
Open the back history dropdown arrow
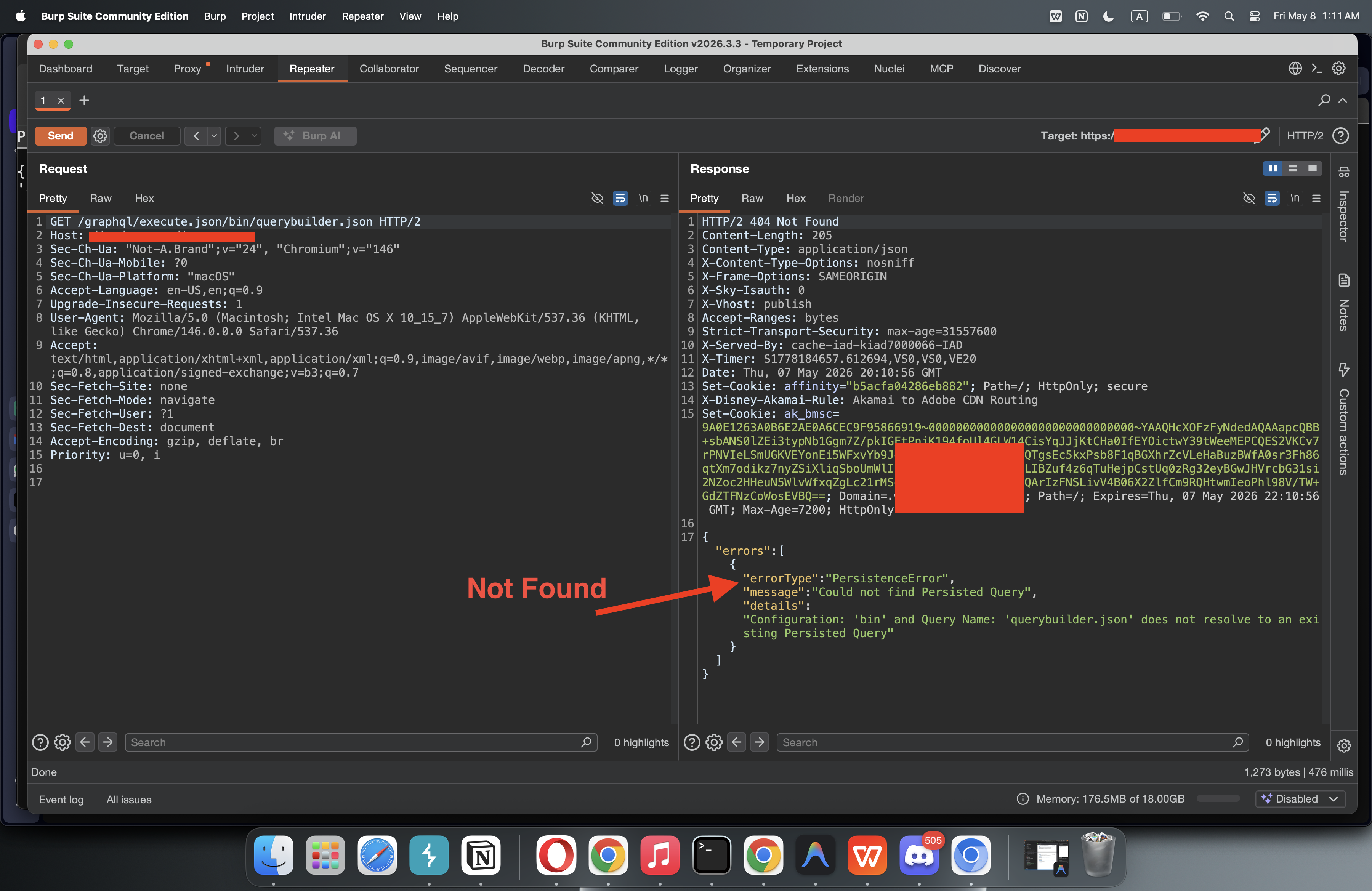pyautogui.click(x=214, y=136)
